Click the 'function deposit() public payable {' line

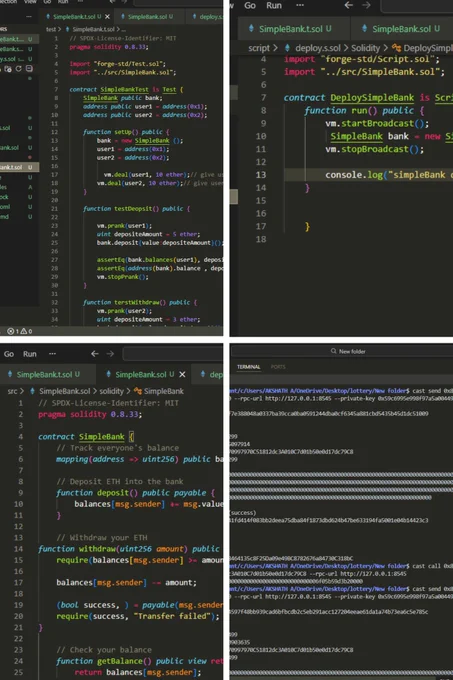pos(135,493)
